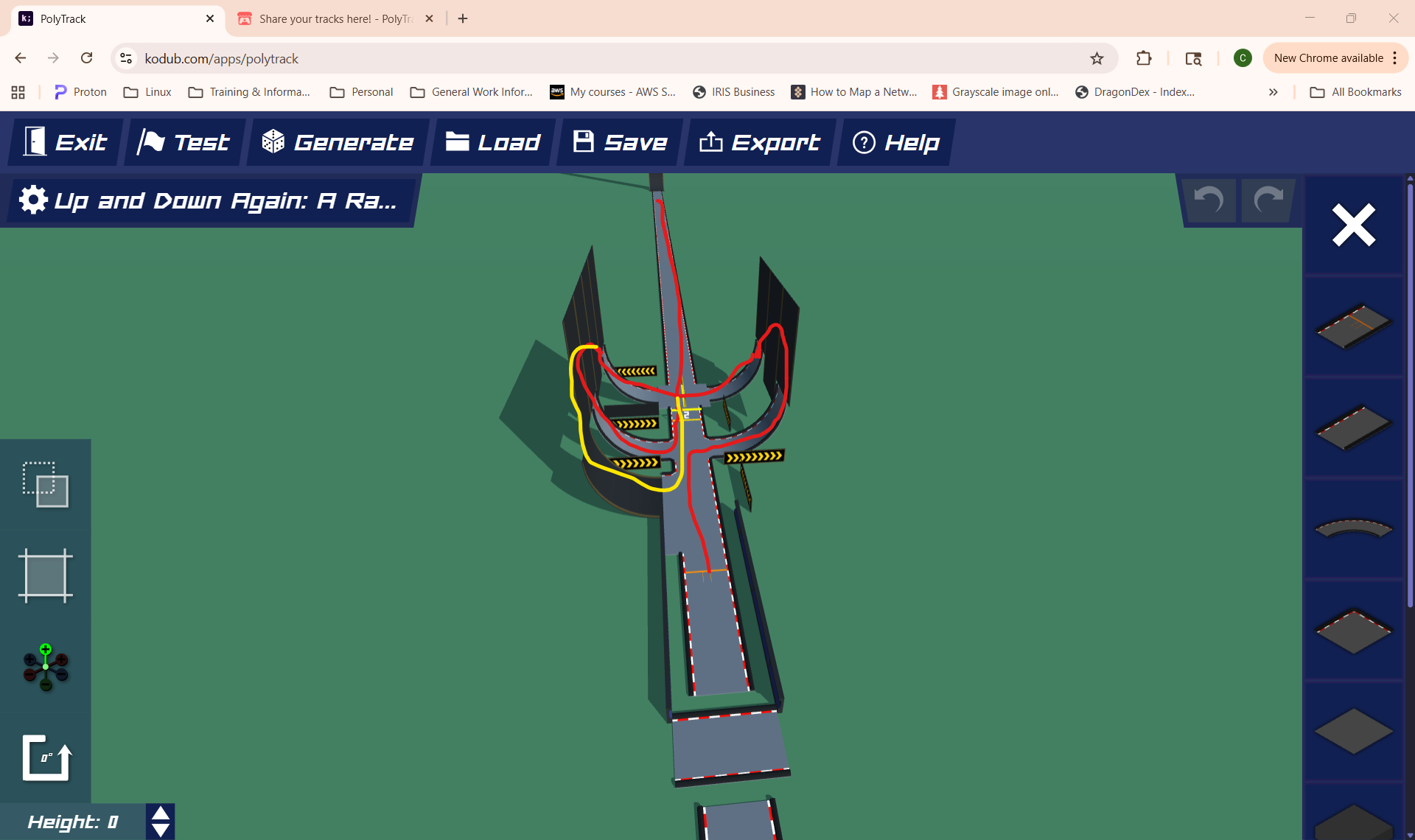Select the start line track piece

click(1353, 326)
